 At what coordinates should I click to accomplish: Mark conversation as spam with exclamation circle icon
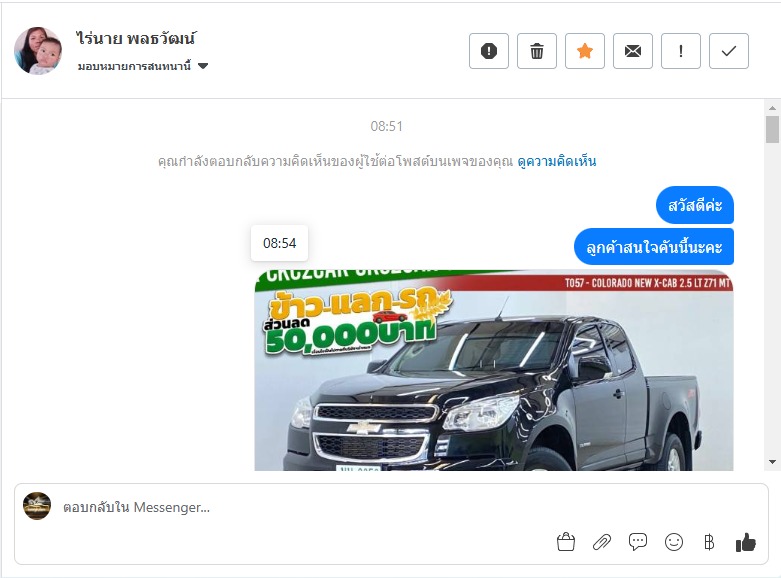coord(489,51)
